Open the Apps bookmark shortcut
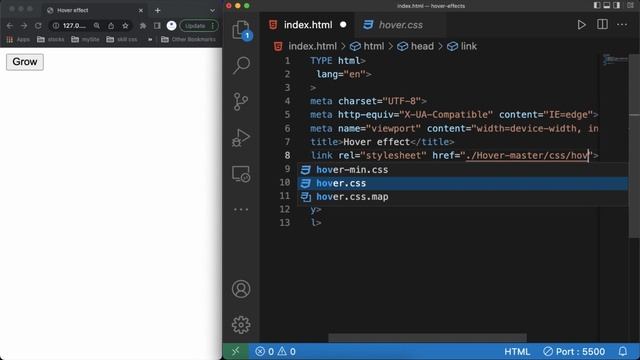 click(x=18, y=40)
